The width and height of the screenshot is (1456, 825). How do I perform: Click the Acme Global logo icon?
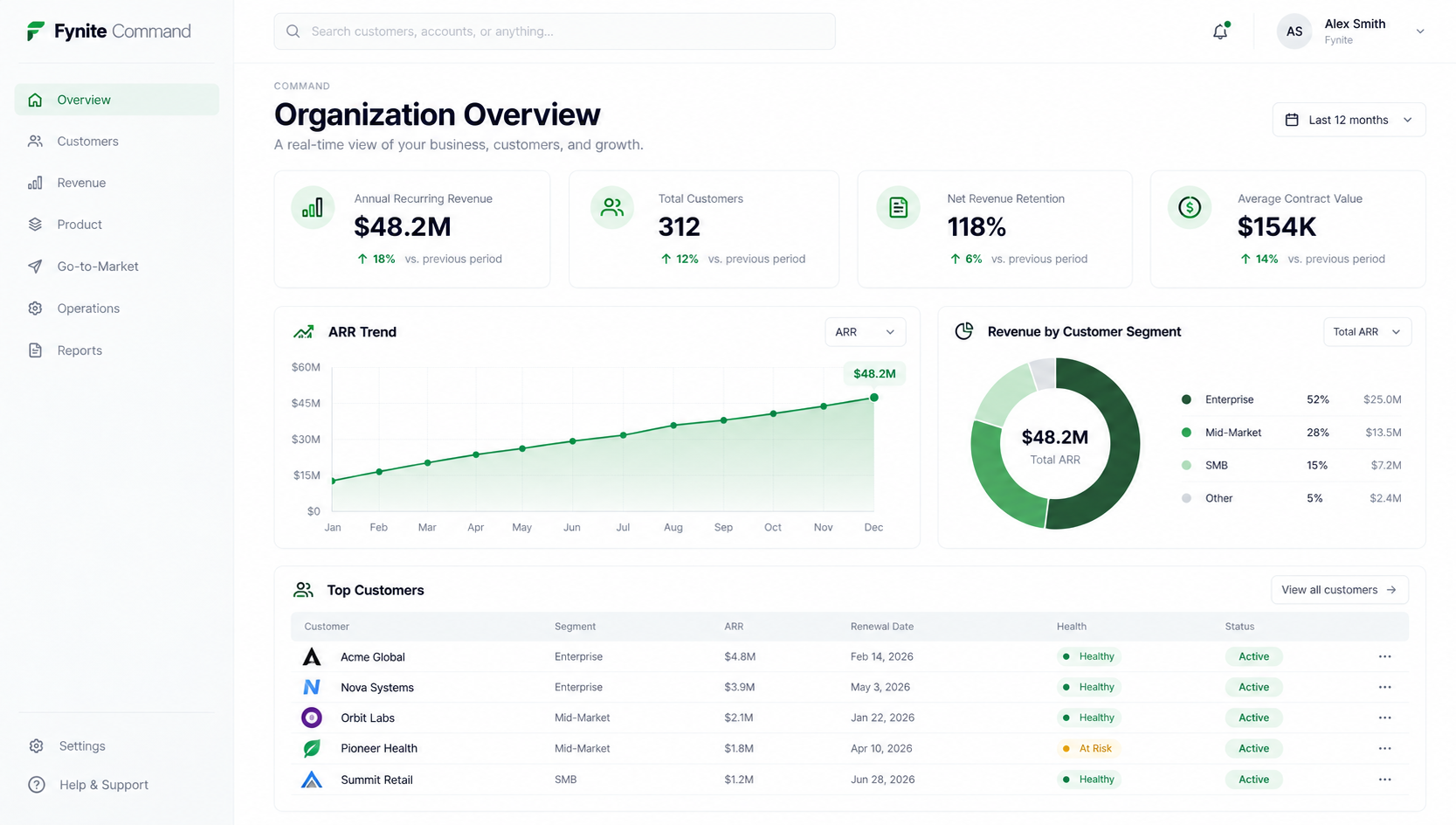tap(312, 656)
